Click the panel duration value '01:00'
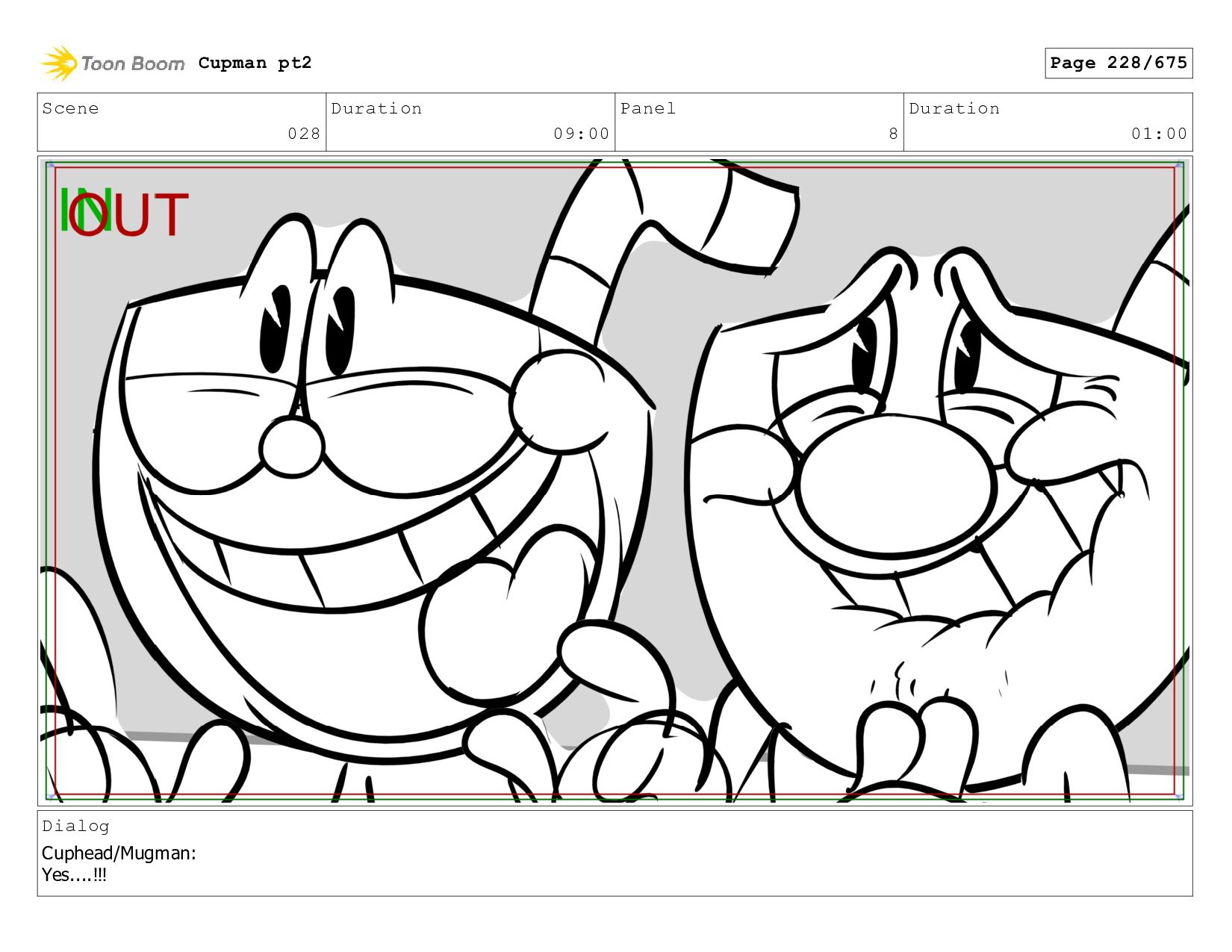This screenshot has height=952, width=1232. click(x=1159, y=134)
